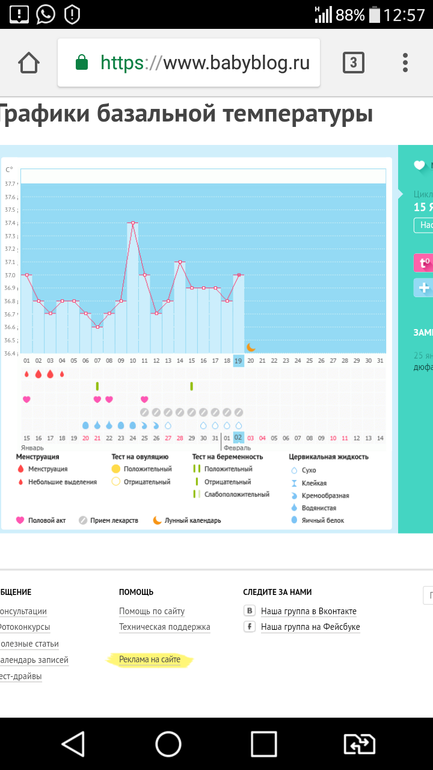Tap the Android back navigation button
Screen dimensions: 433x770
click(73, 743)
